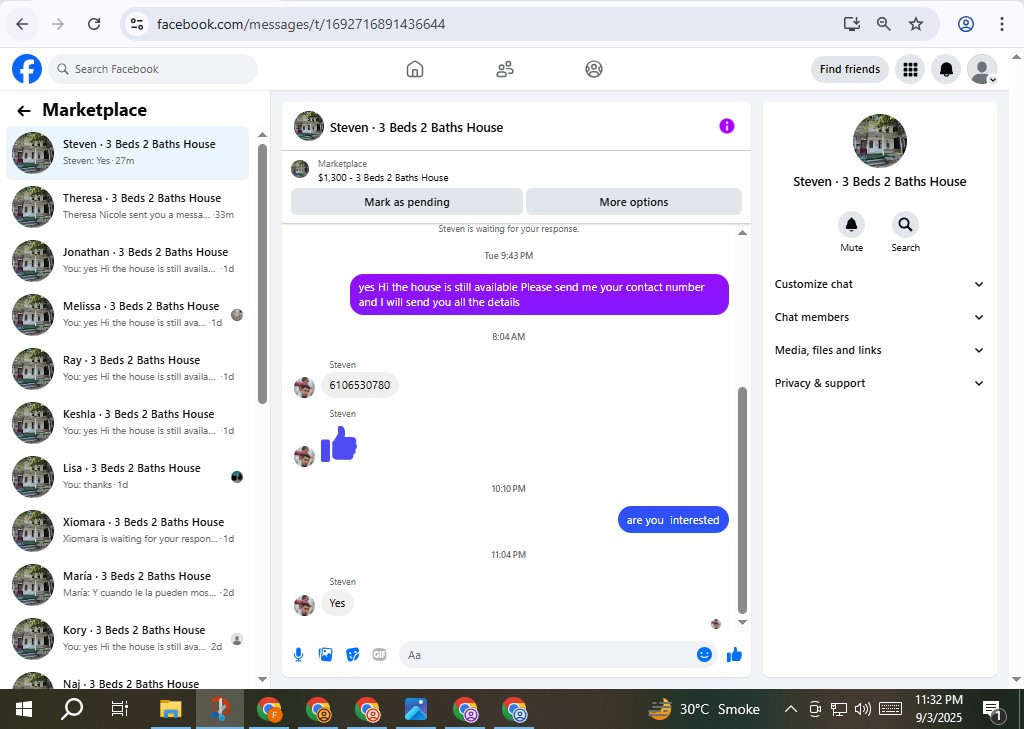Image resolution: width=1024 pixels, height=729 pixels.
Task: Click the volume icon in system tray
Action: point(863,709)
